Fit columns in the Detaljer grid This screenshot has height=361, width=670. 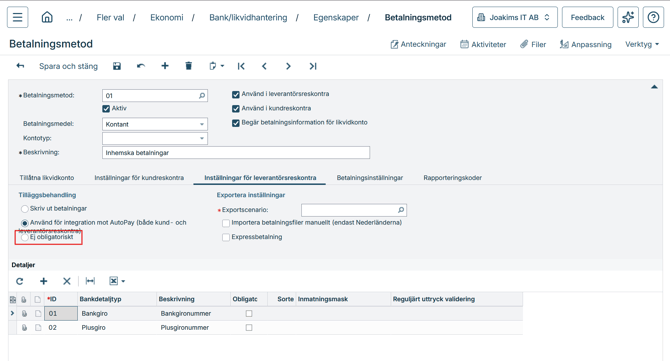point(90,281)
